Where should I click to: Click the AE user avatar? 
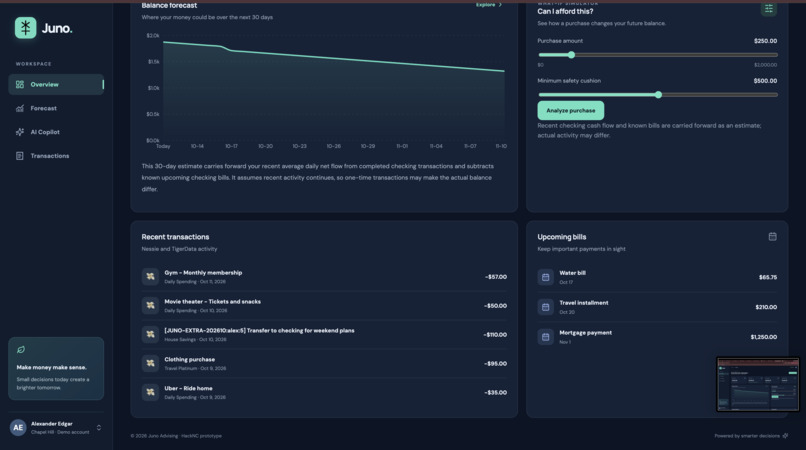coord(18,427)
